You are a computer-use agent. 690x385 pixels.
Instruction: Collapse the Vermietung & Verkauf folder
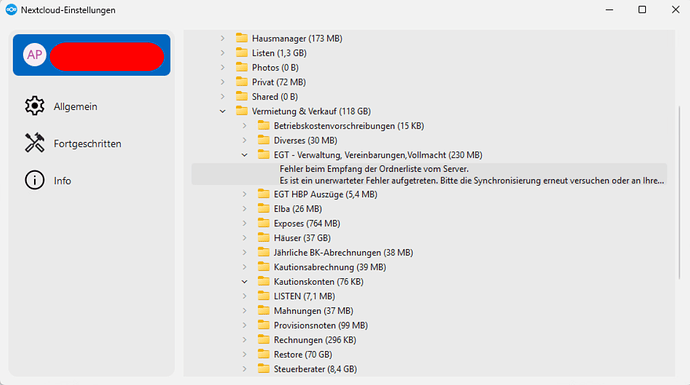pyautogui.click(x=223, y=111)
